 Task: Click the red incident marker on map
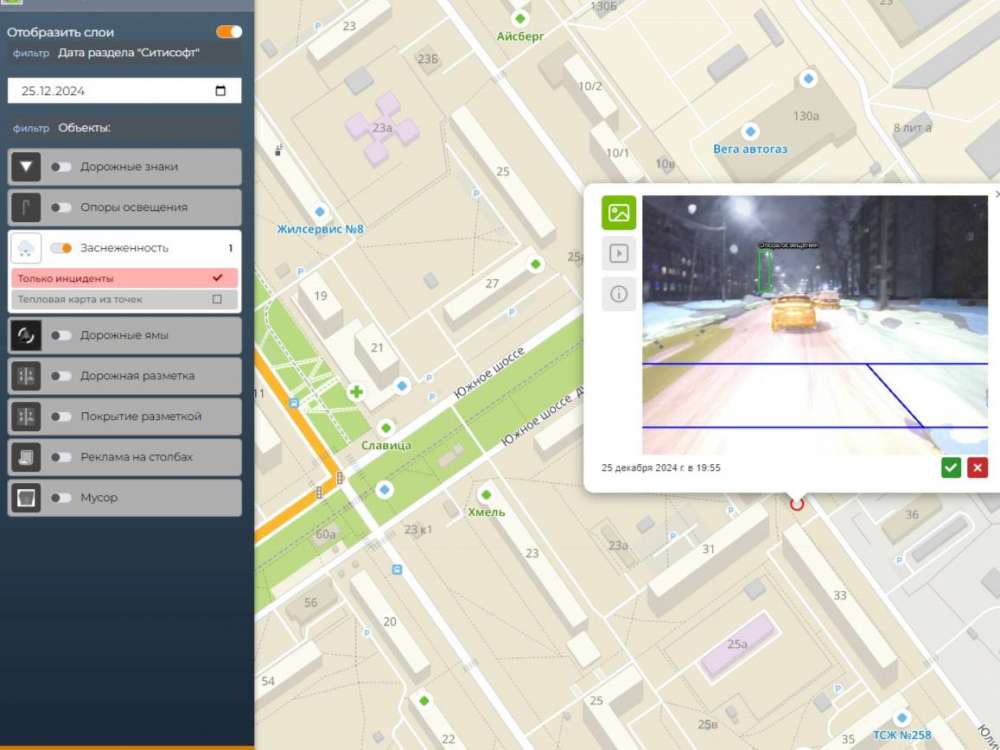(x=797, y=503)
